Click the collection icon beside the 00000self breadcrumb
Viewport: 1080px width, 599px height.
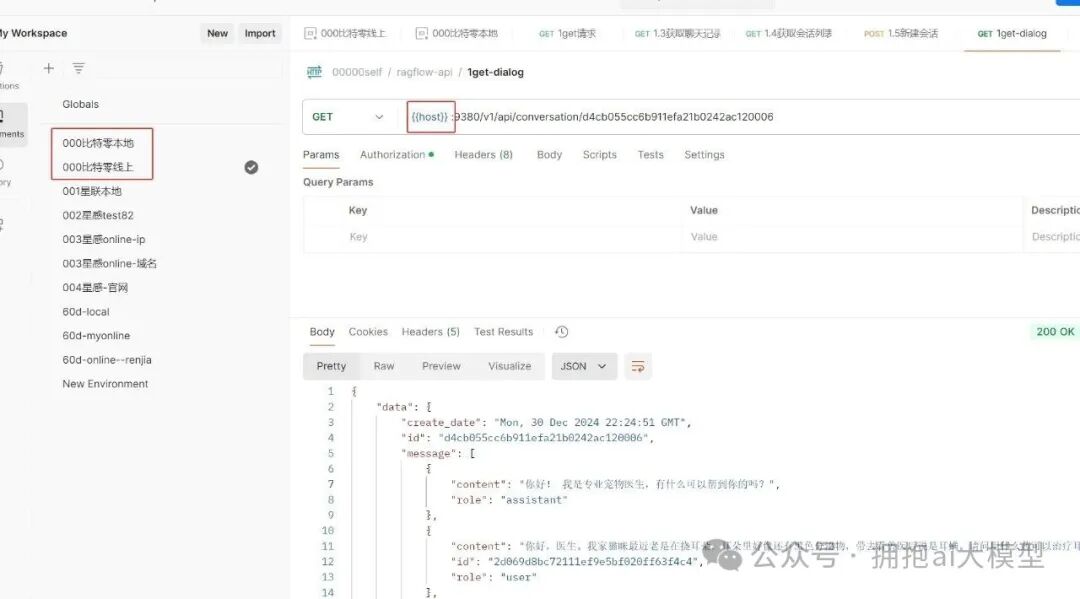click(x=313, y=72)
